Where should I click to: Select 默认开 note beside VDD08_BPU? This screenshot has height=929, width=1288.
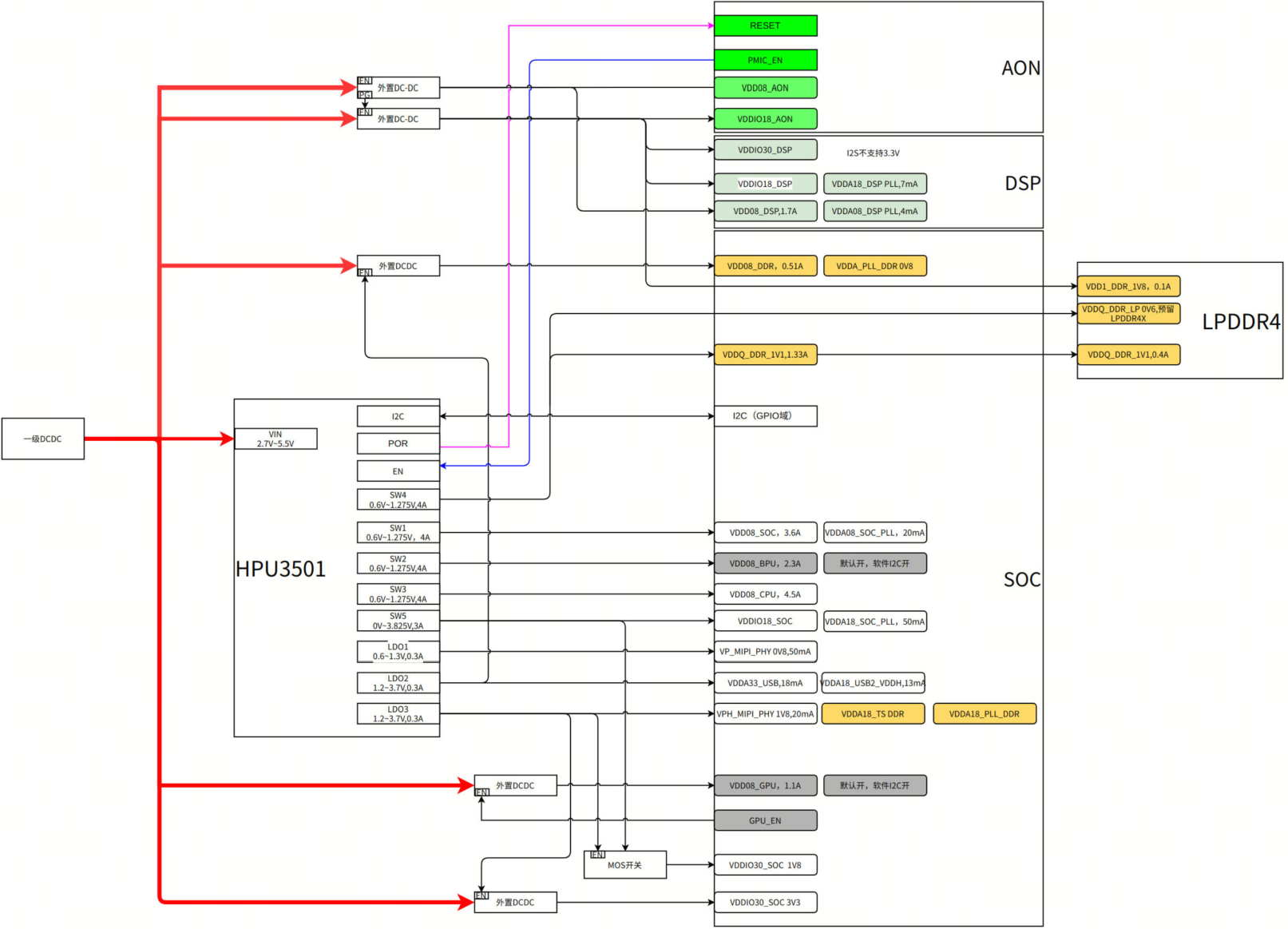coord(874,563)
